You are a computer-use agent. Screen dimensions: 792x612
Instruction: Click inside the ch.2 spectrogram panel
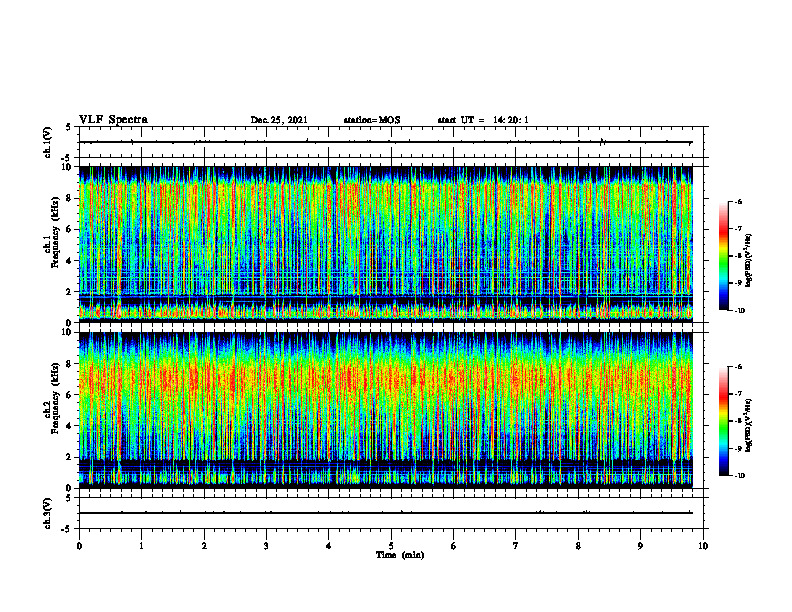pyautogui.click(x=385, y=410)
